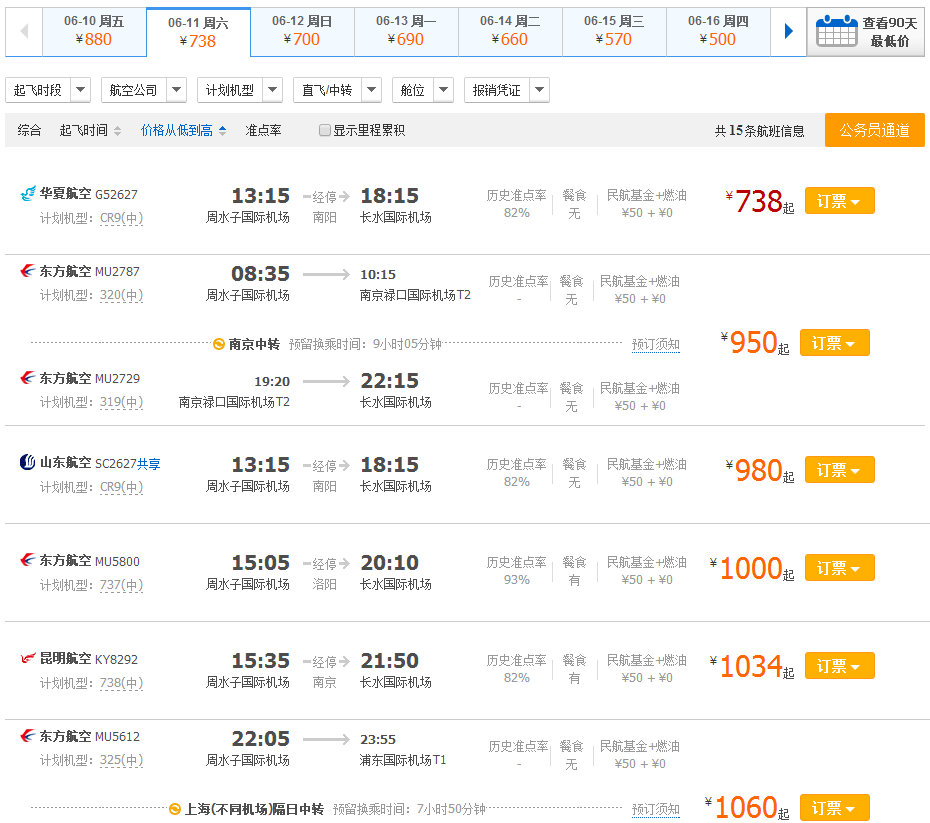Click the 东方航空 MU2787 logo
This screenshot has height=823, width=930.
pyautogui.click(x=28, y=271)
